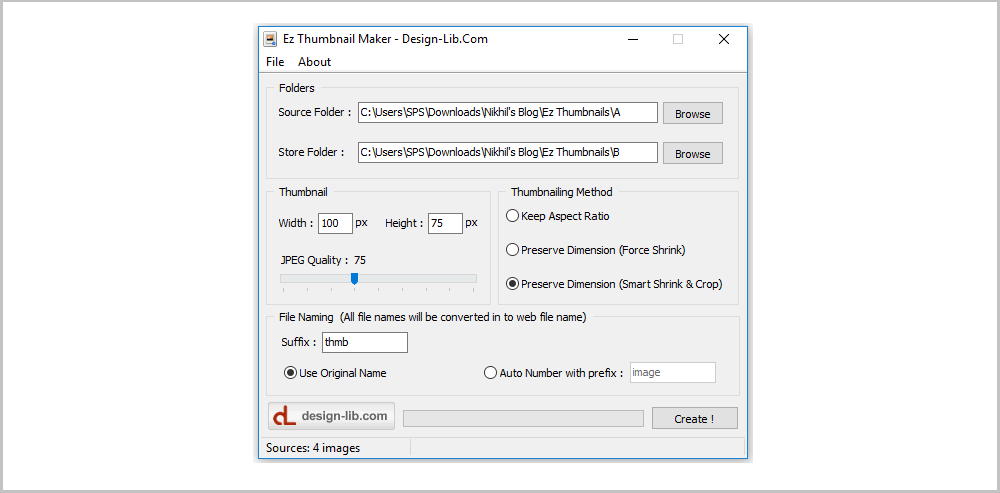The image size is (1000, 493).
Task: Click the auto number prefix field
Action: (x=673, y=372)
